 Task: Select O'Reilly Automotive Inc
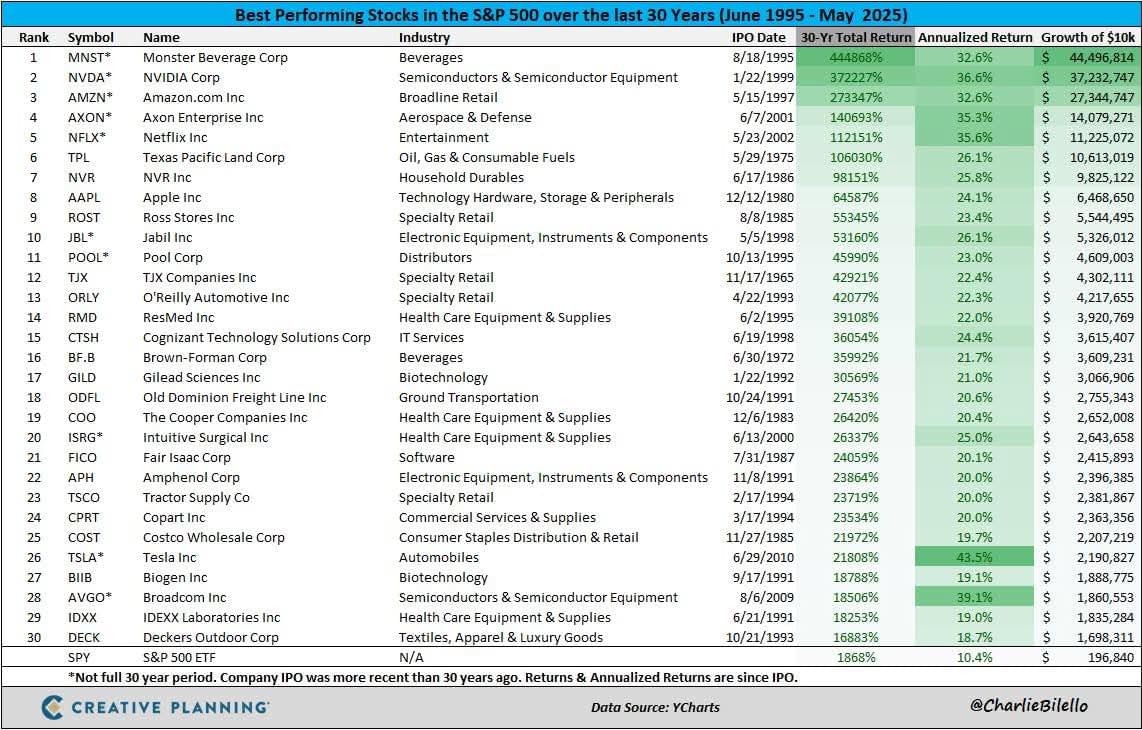216,298
